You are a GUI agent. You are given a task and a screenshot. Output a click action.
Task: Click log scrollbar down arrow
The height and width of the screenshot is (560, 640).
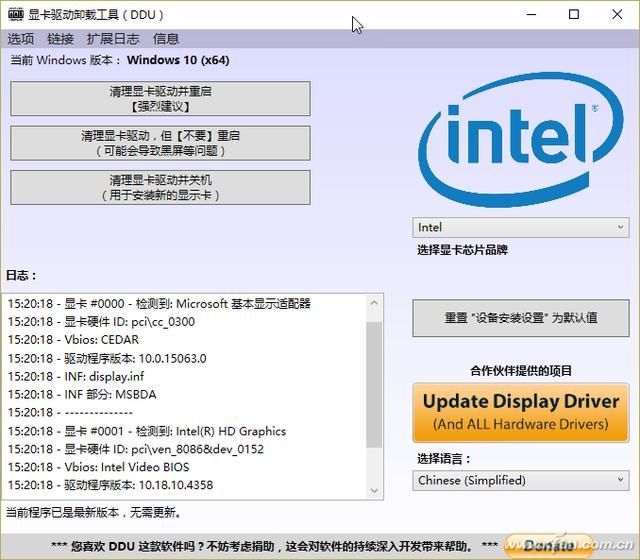pyautogui.click(x=374, y=491)
